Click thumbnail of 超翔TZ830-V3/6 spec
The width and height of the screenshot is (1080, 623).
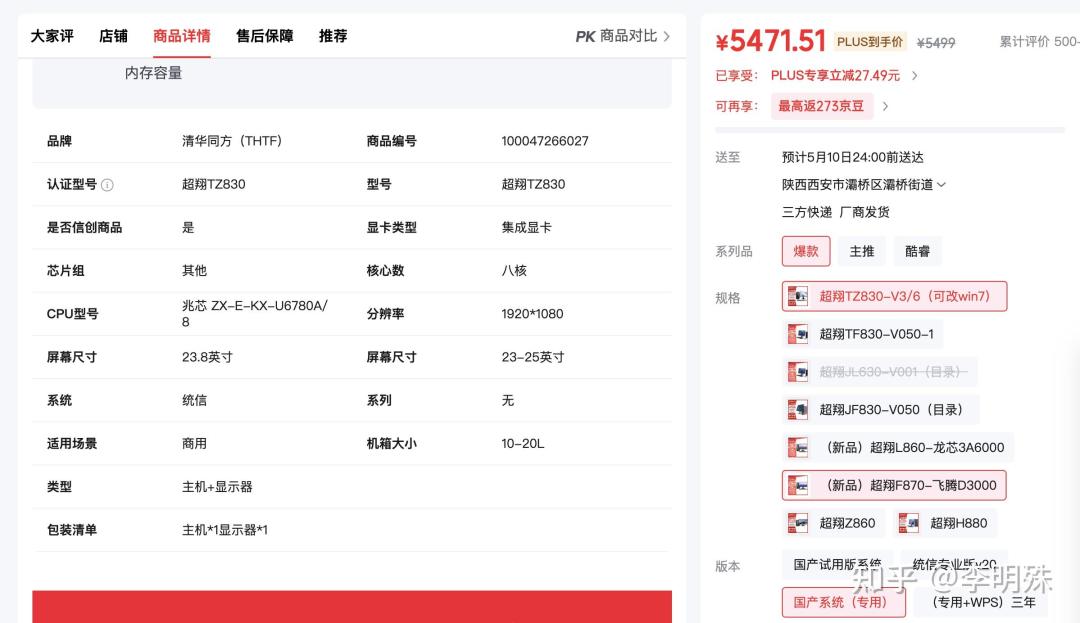coord(798,296)
